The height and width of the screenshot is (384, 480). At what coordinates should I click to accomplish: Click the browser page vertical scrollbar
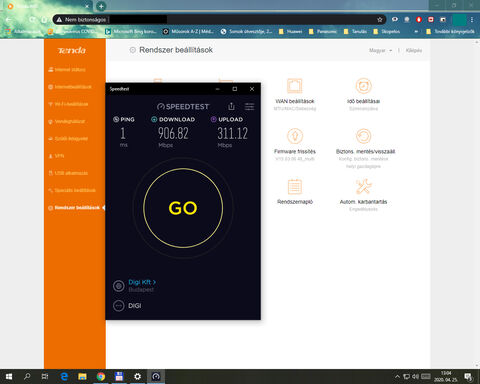(477, 204)
